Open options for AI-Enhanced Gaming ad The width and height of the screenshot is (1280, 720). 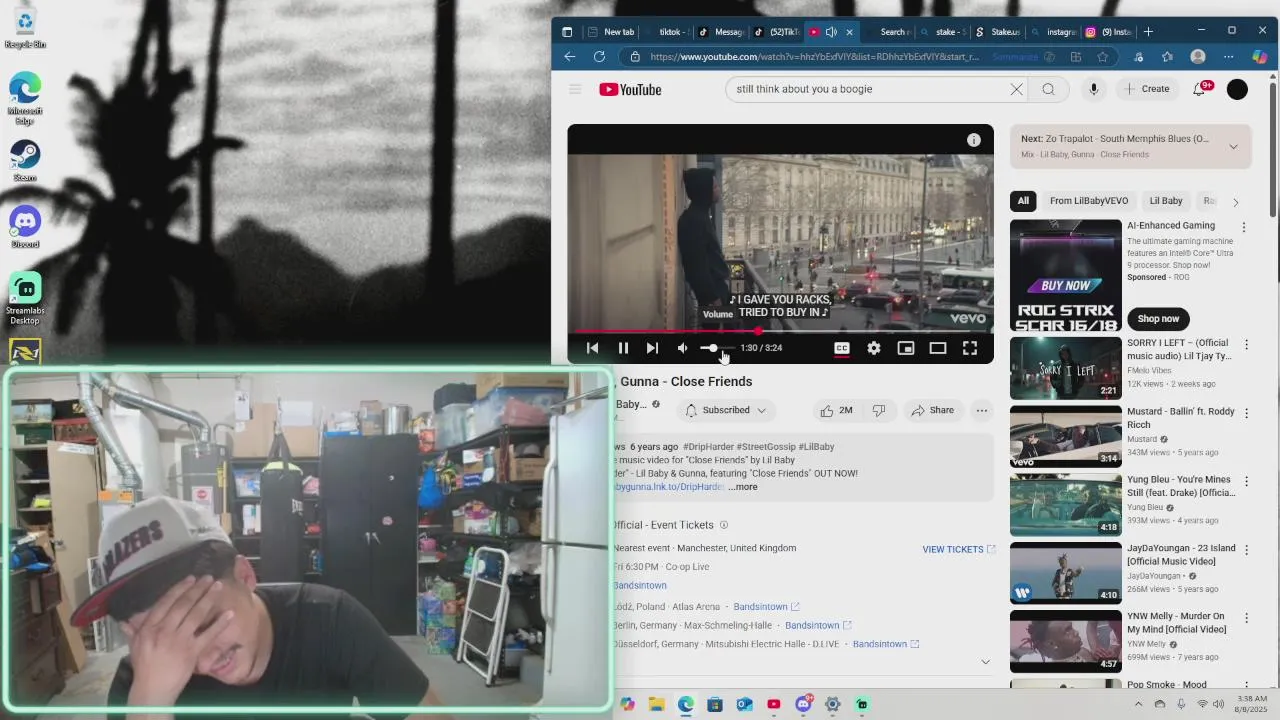(x=1244, y=228)
